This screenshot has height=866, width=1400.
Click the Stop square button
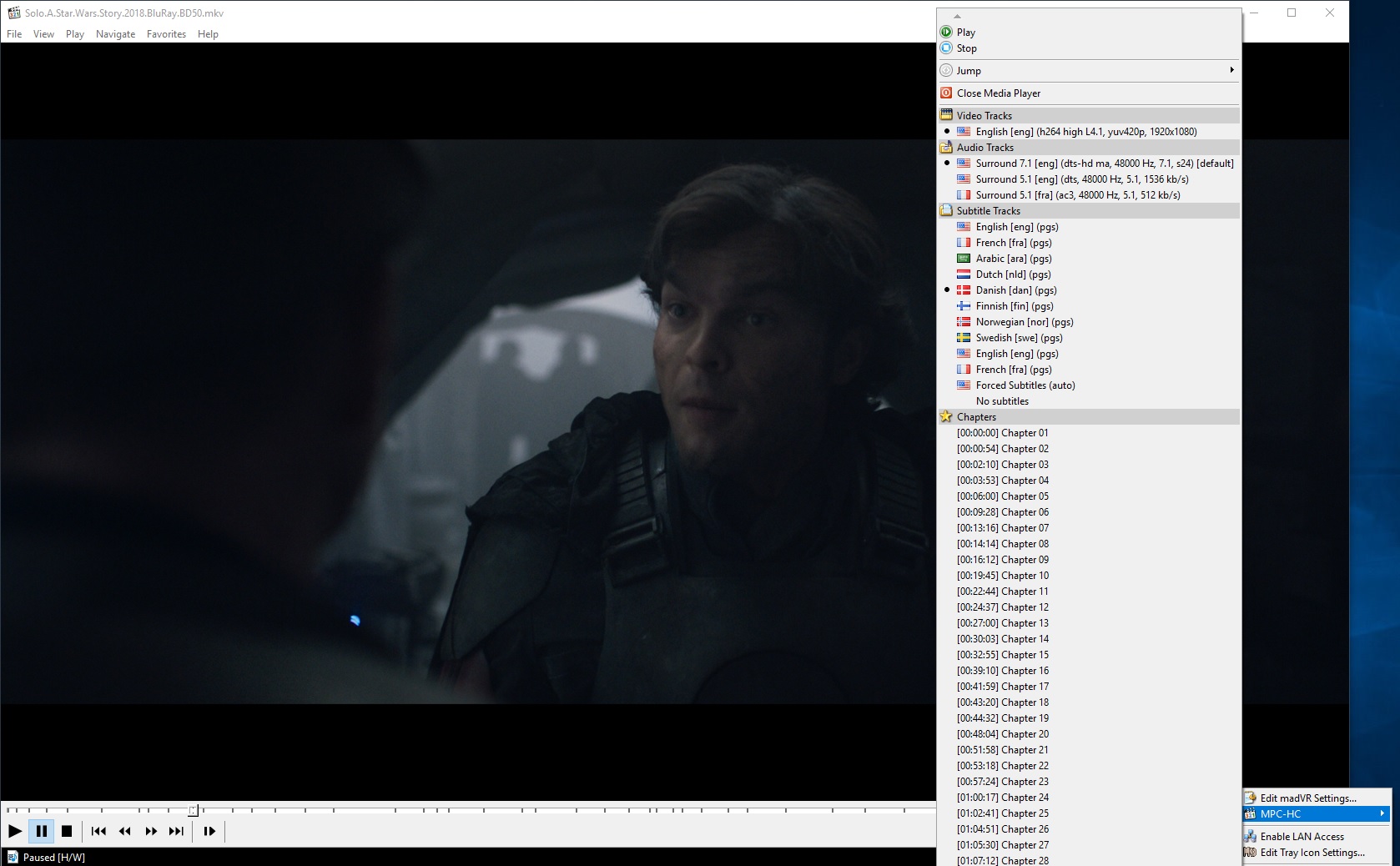(x=67, y=831)
